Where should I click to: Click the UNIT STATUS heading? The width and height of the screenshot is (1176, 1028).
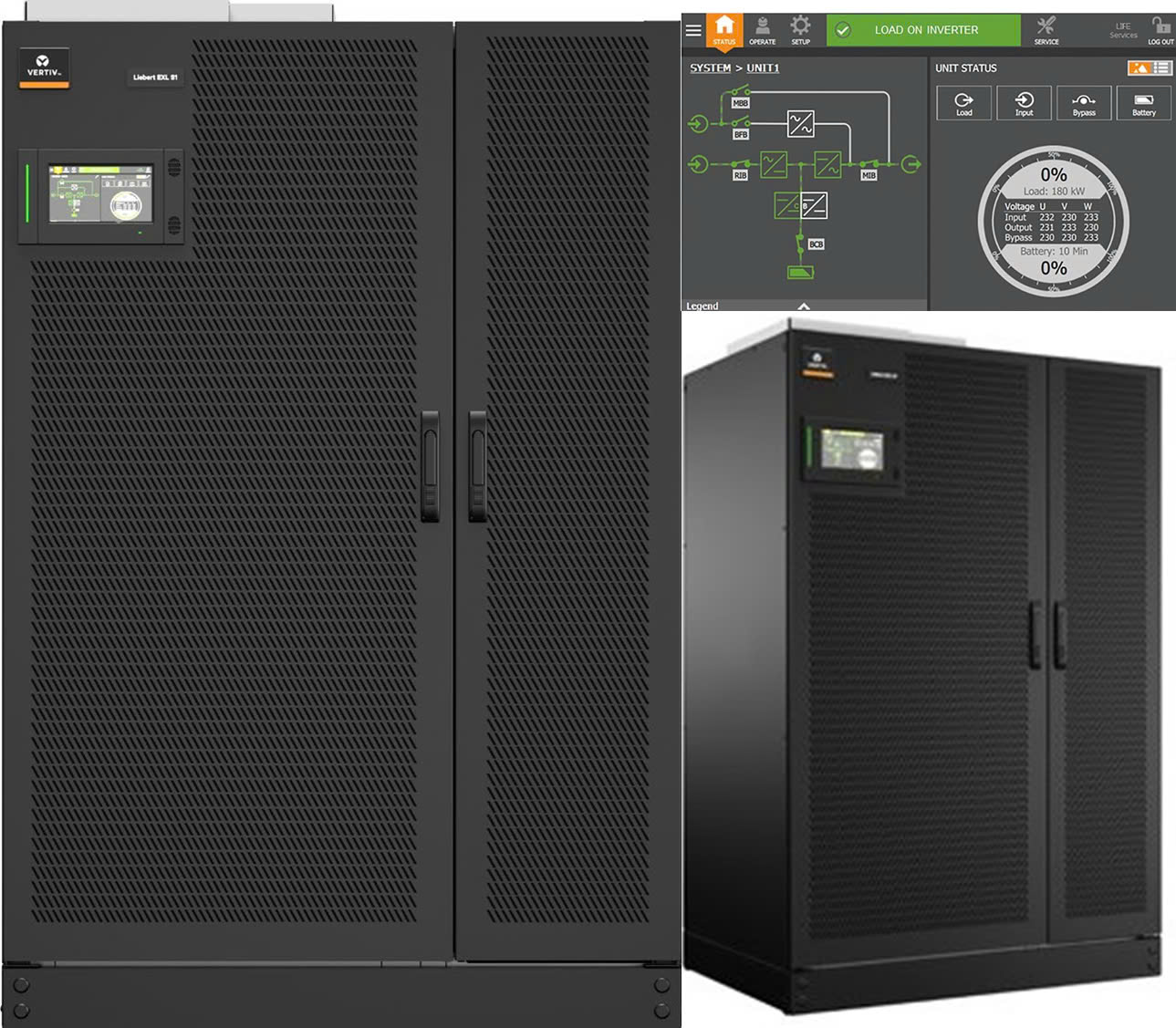tap(966, 68)
